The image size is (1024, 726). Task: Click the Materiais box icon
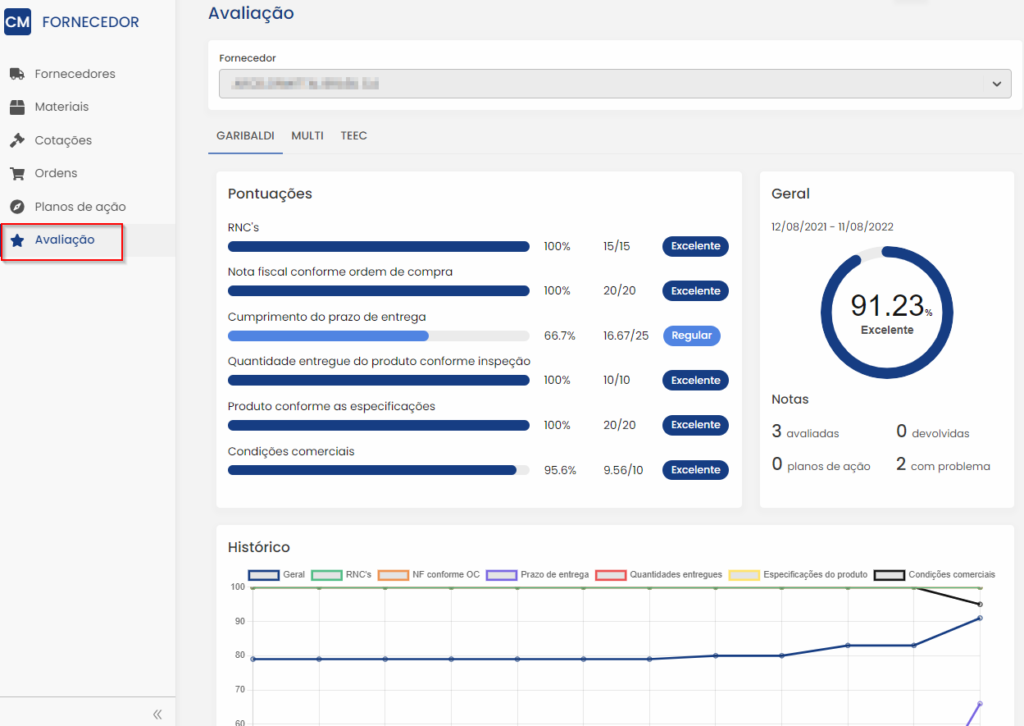click(x=17, y=107)
